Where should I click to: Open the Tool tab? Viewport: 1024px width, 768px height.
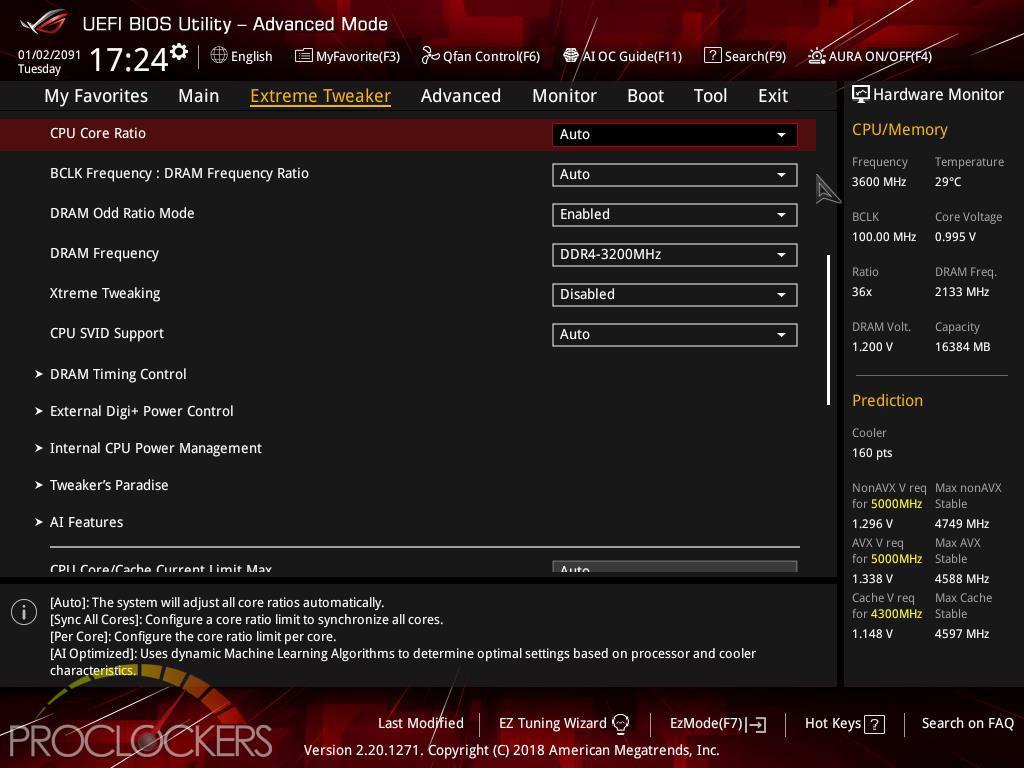tap(711, 96)
